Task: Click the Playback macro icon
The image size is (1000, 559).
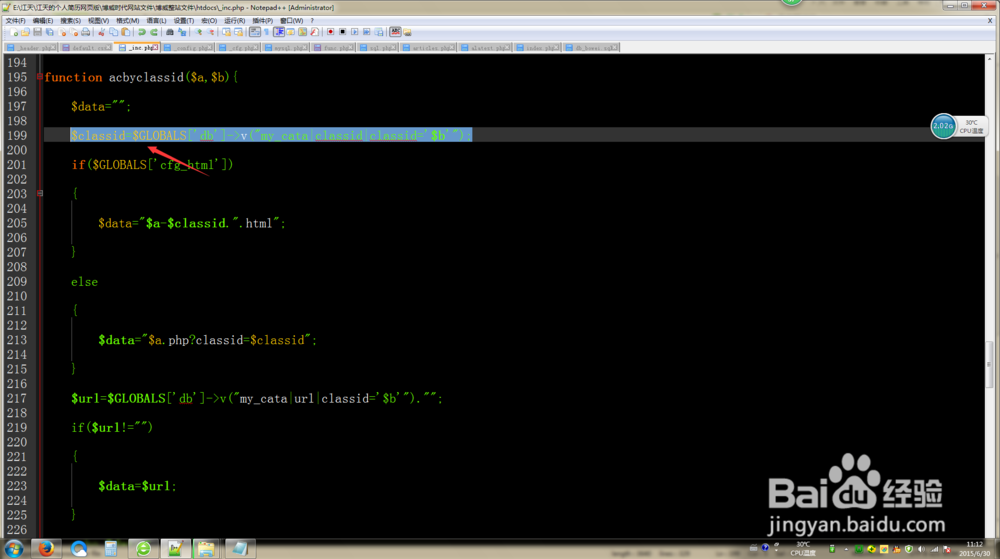Action: 355,32
